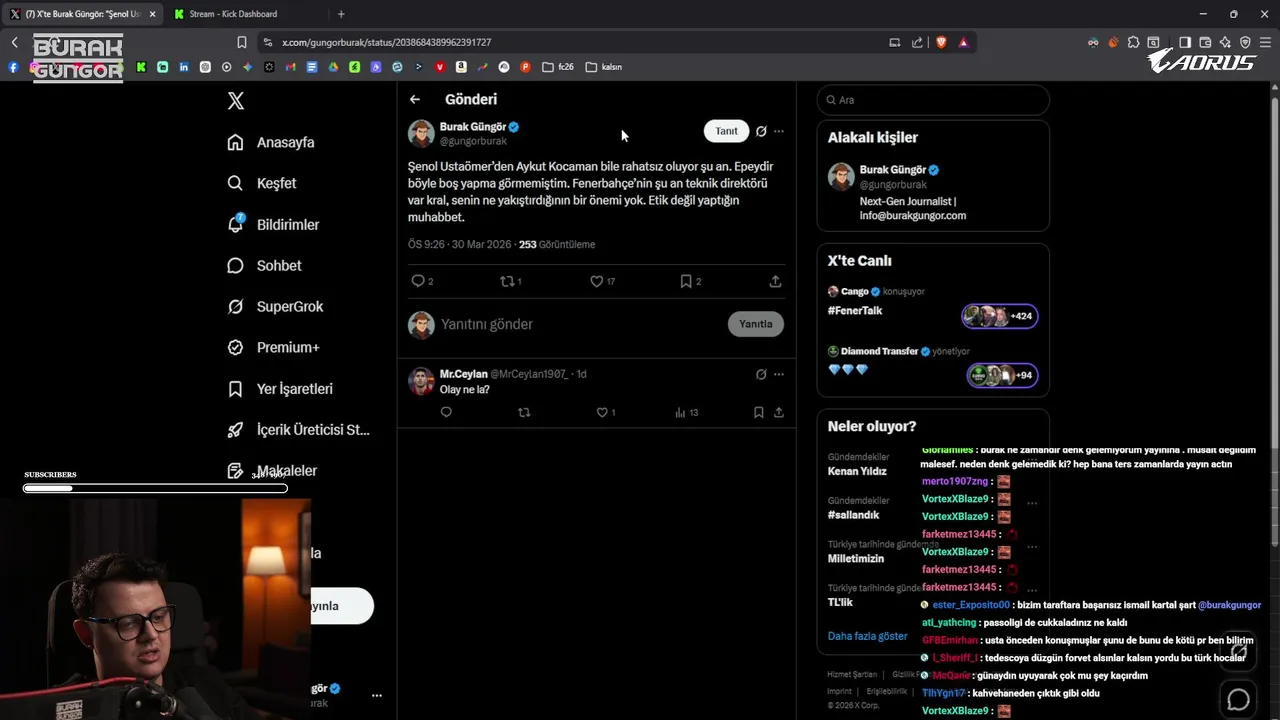Like Mr.Ceylan's reply
The width and height of the screenshot is (1280, 720).
click(605, 412)
